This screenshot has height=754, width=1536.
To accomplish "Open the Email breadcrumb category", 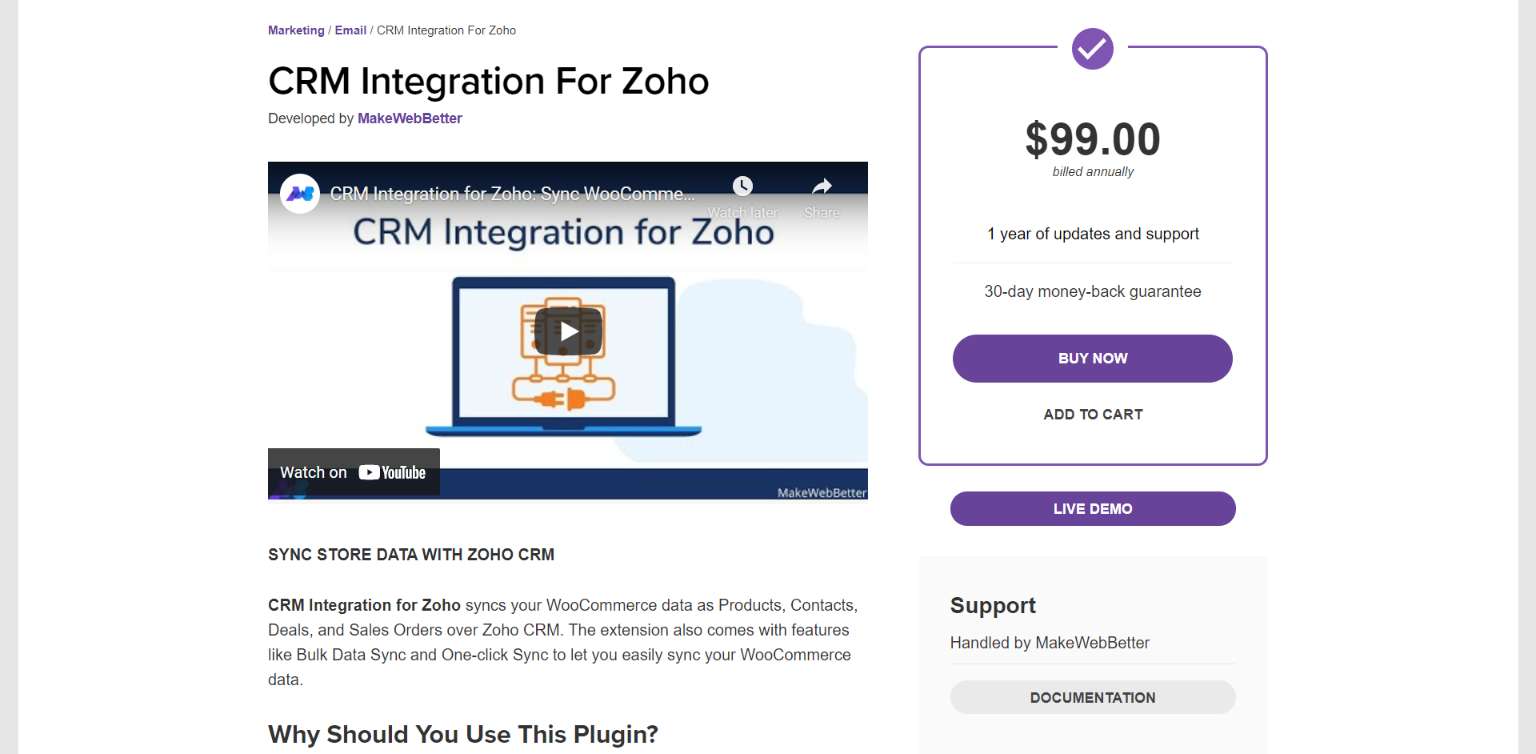I will [350, 30].
